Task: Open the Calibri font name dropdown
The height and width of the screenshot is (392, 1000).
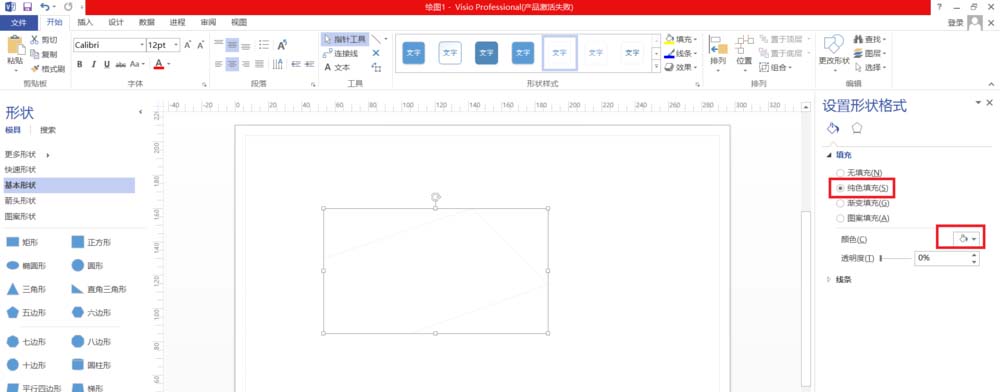Action: (x=142, y=45)
